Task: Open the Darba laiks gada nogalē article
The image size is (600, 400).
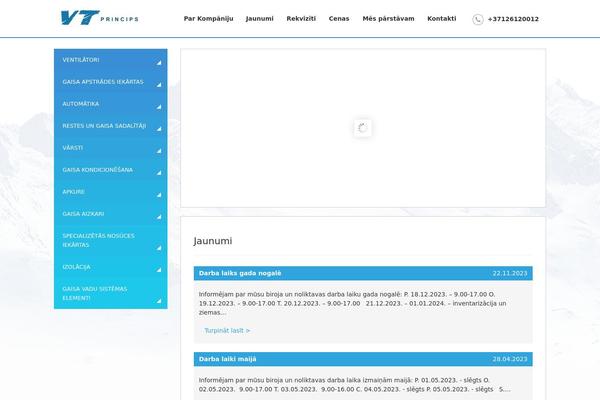Action: [x=240, y=273]
